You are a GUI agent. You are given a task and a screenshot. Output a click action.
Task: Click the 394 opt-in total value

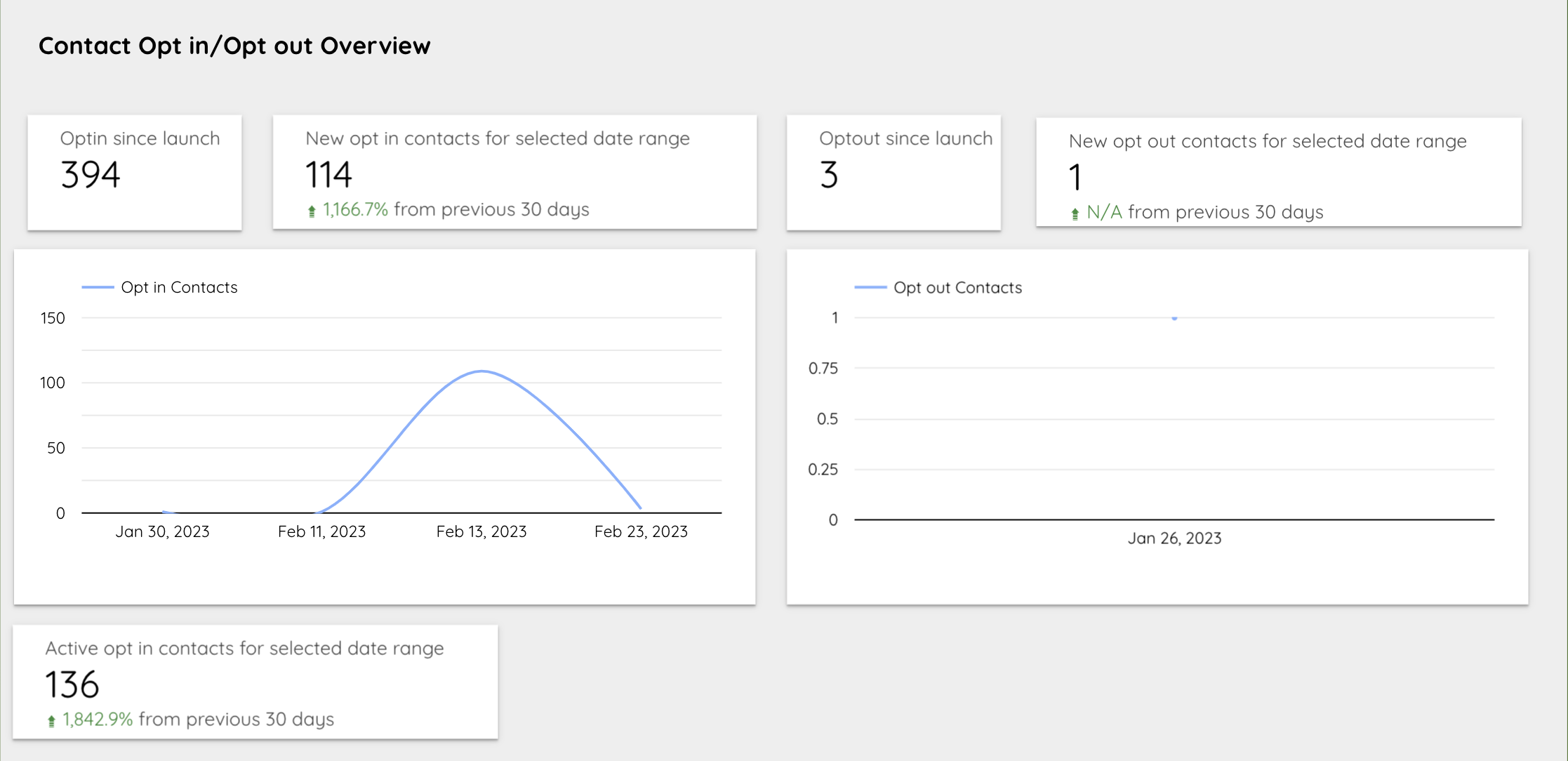(91, 175)
